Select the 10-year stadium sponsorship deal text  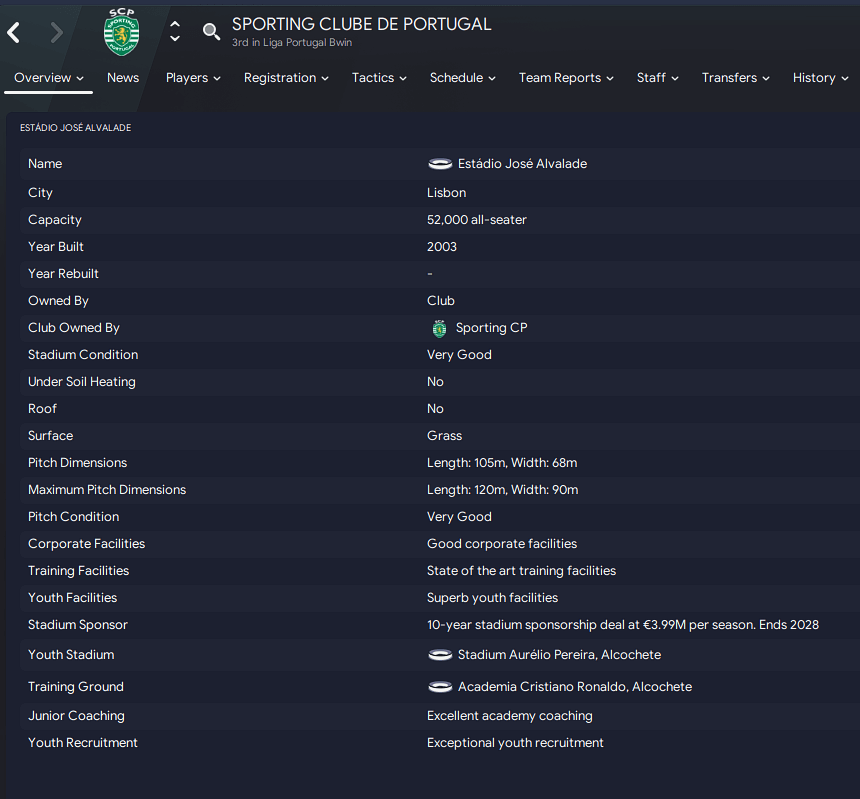click(x=623, y=625)
